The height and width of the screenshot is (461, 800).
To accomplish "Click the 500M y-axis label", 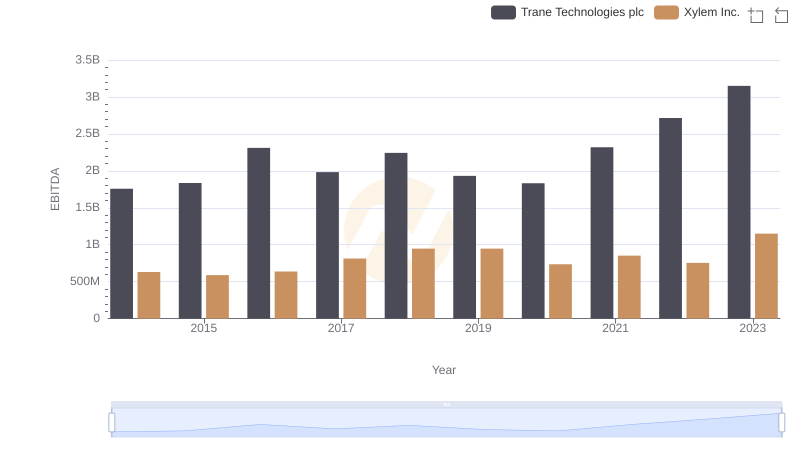I will (x=85, y=281).
